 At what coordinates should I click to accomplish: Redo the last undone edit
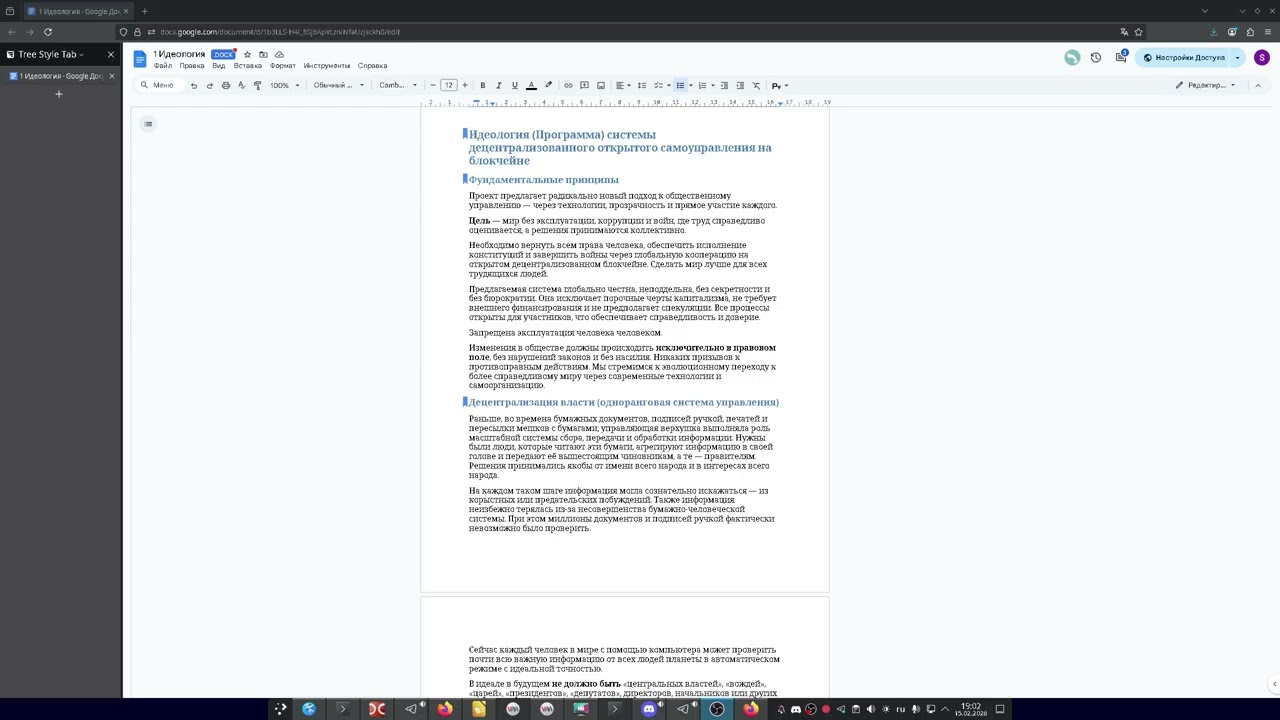(x=209, y=85)
